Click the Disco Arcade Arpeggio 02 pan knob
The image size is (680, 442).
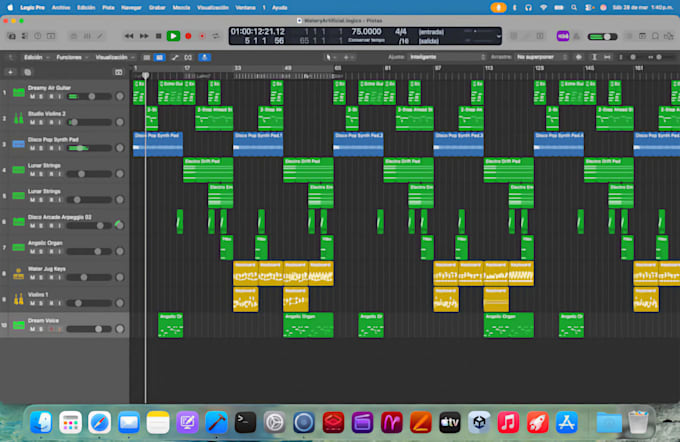(x=119, y=225)
